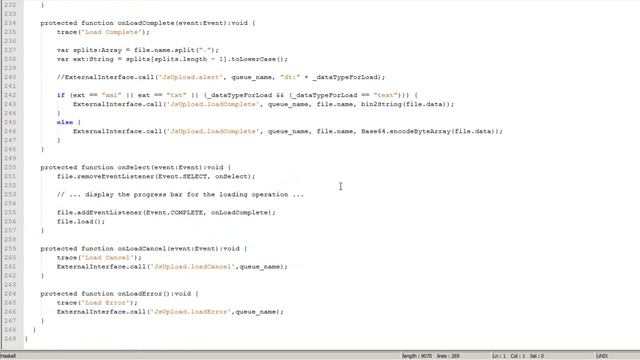Screen dimensions: 640x360
Task: Click the 'protected function onLoadCancel' declaration line
Action: click(144, 249)
